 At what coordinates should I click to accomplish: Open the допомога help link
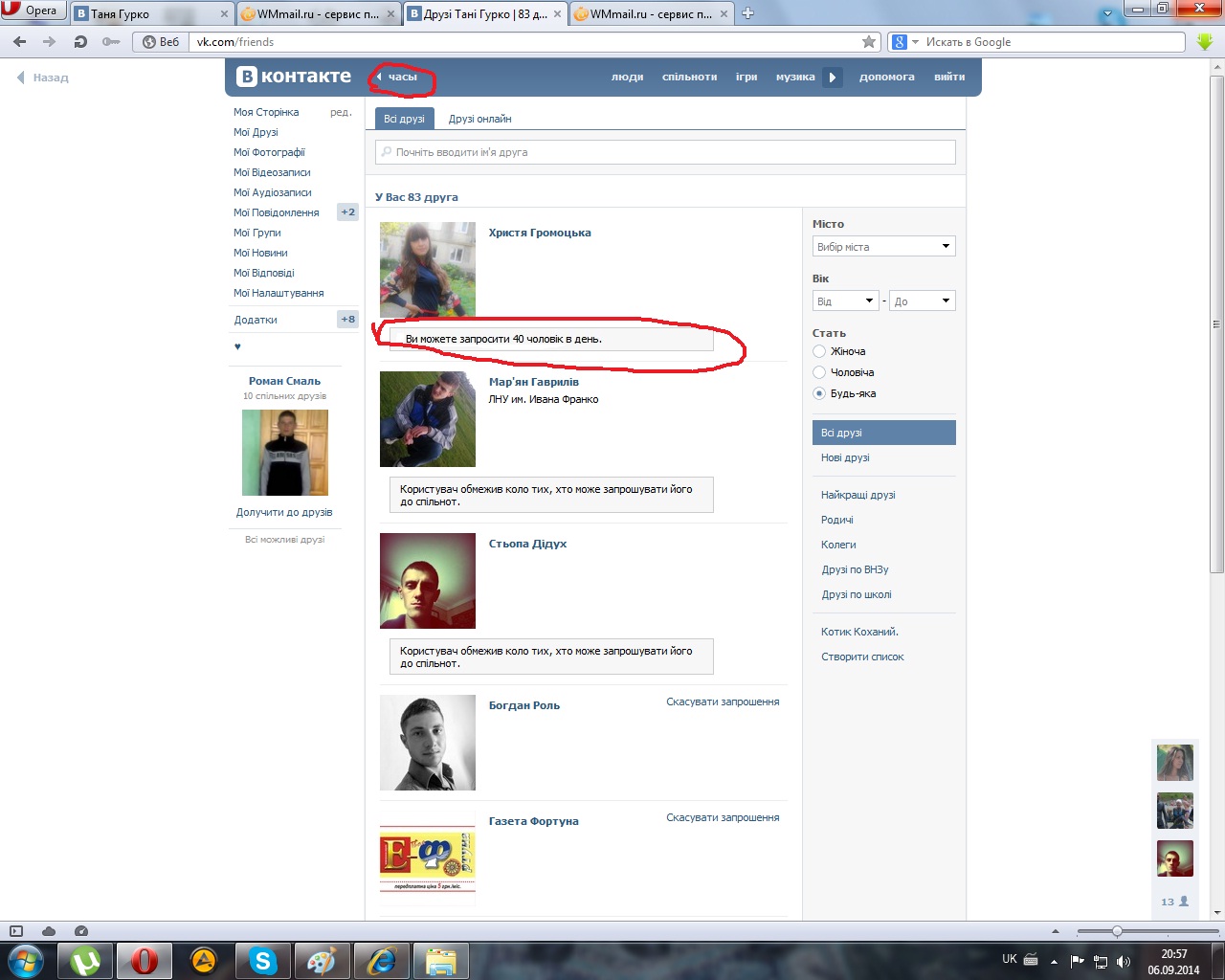click(x=887, y=77)
